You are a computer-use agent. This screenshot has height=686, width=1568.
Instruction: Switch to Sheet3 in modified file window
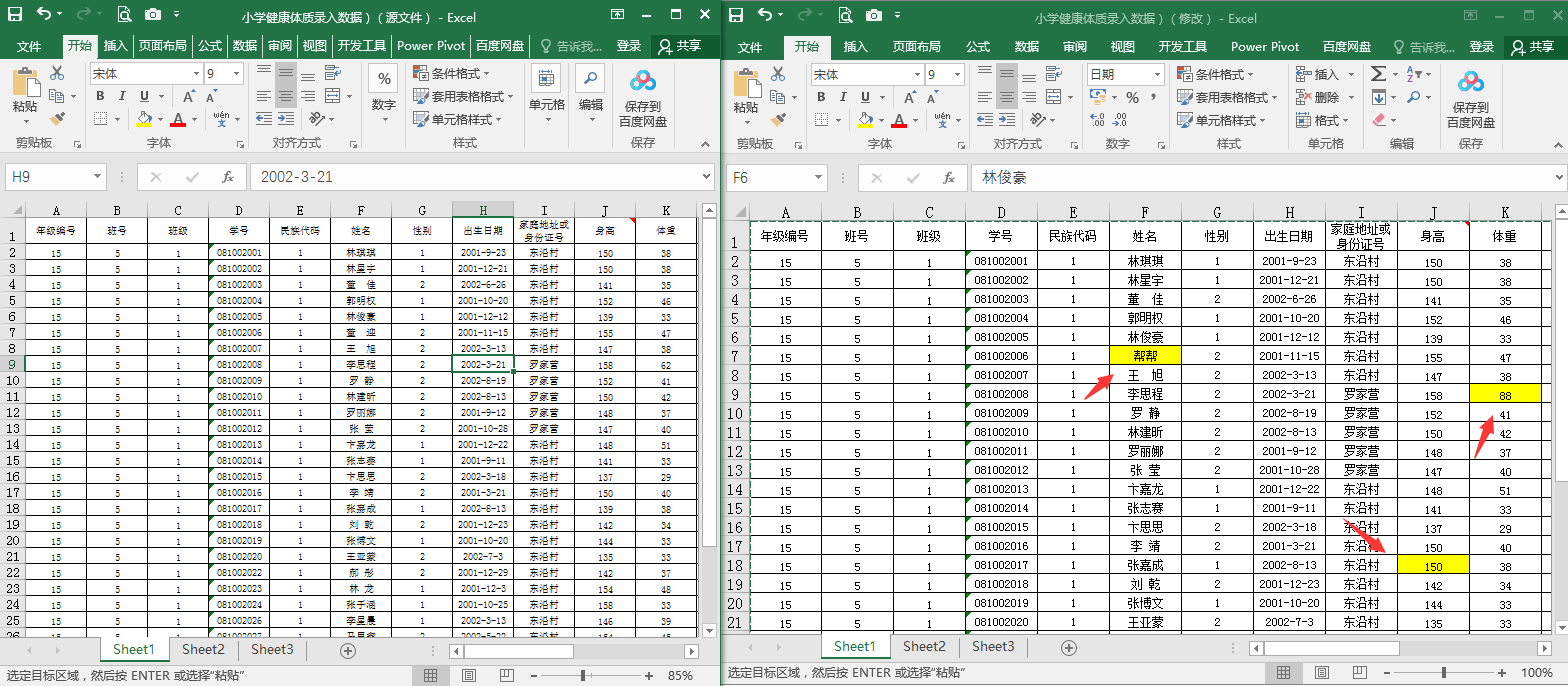click(x=993, y=647)
